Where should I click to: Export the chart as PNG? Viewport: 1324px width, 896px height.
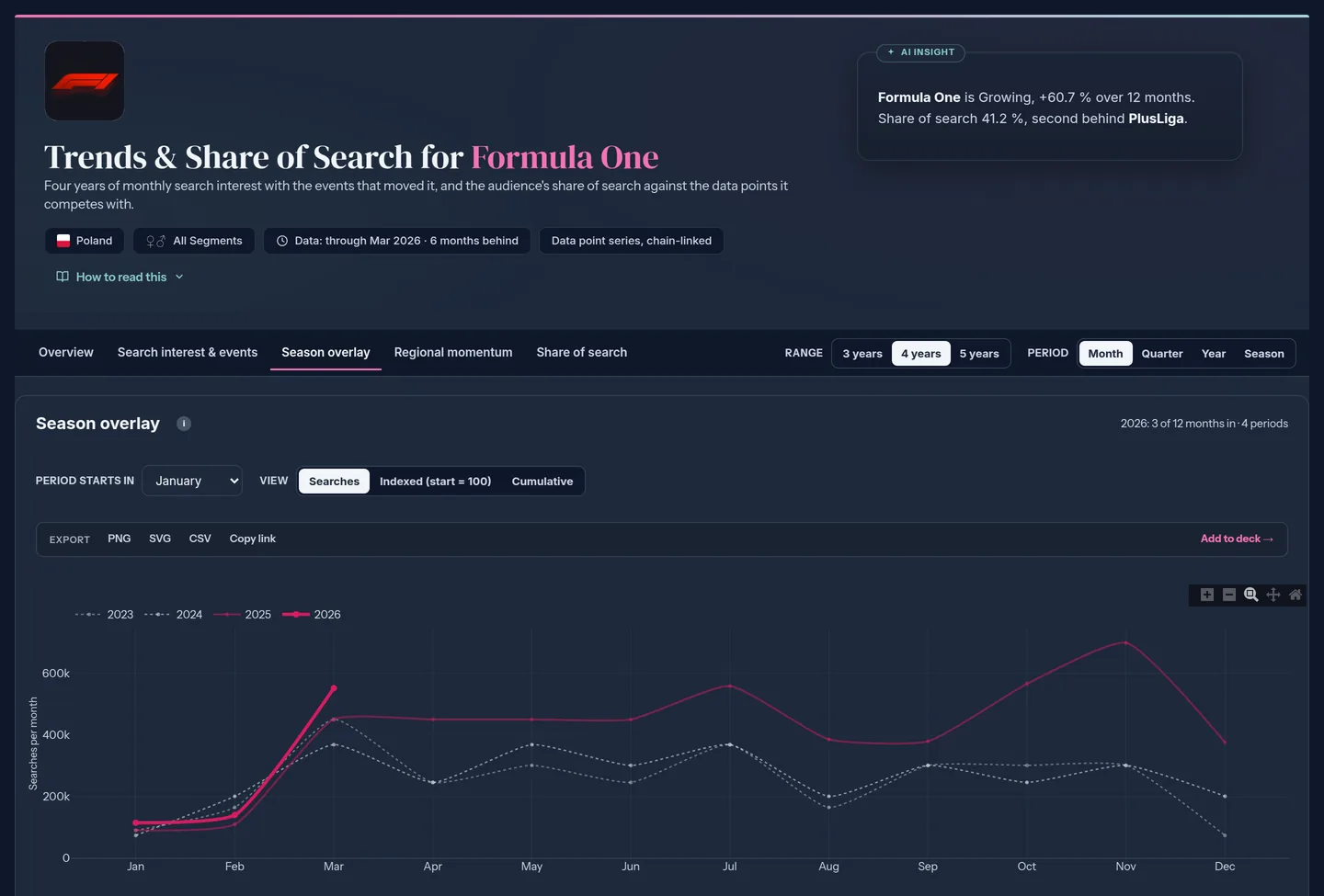pyautogui.click(x=120, y=539)
